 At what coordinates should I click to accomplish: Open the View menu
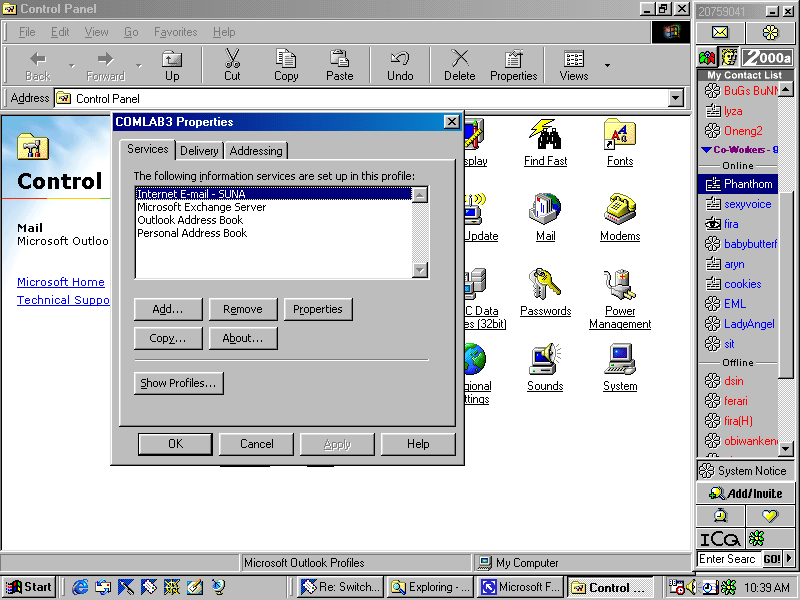tap(96, 32)
